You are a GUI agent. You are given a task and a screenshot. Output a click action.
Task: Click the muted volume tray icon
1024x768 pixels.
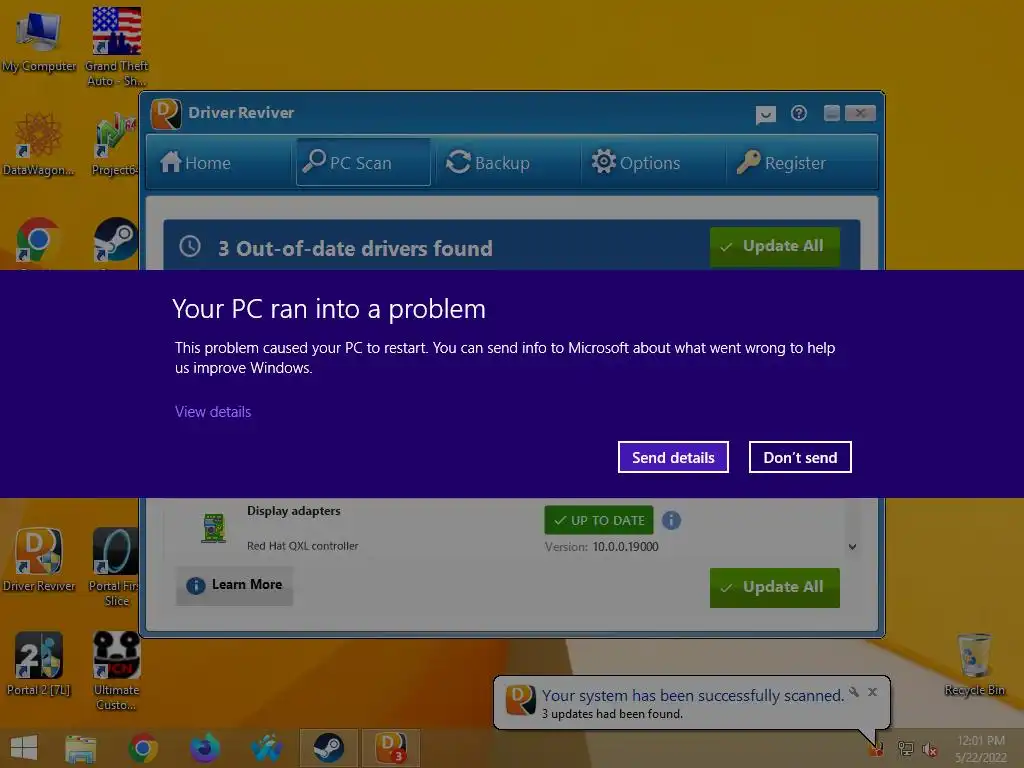click(x=929, y=749)
